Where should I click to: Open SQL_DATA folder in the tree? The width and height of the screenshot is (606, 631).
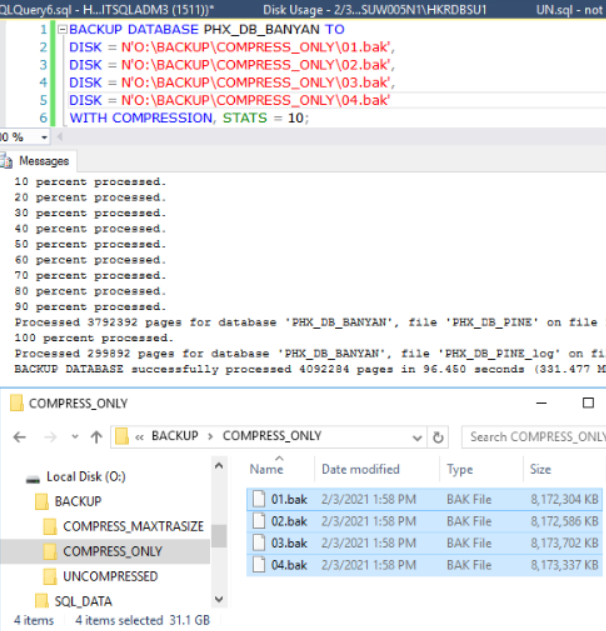[83, 601]
